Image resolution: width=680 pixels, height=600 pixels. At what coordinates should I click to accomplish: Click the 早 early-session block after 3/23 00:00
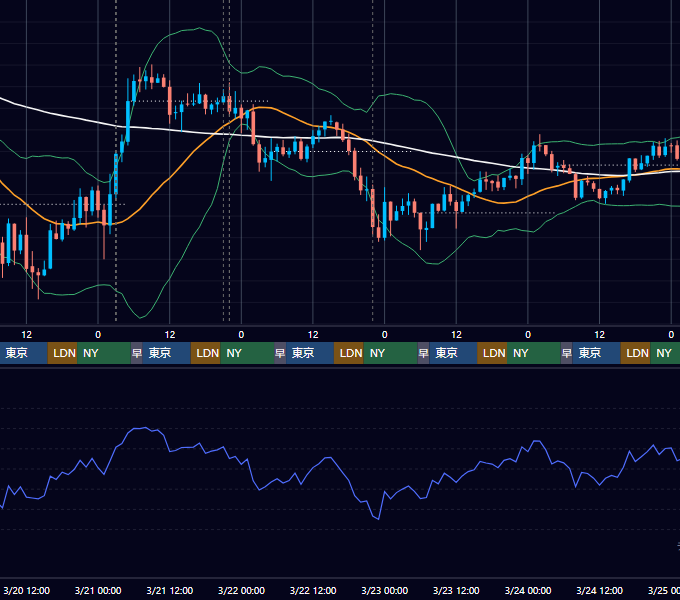(423, 353)
